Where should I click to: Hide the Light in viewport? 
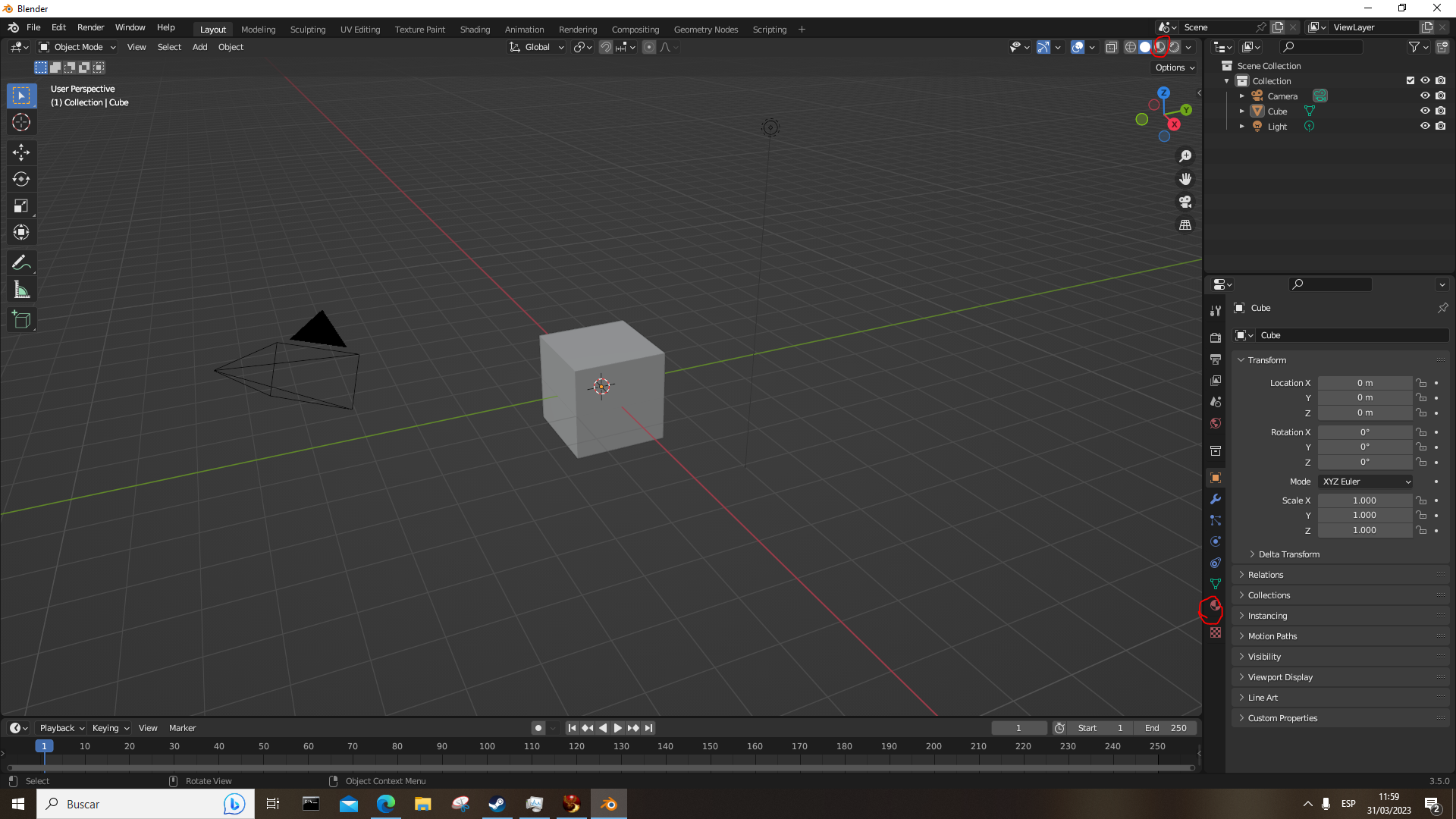click(x=1425, y=126)
